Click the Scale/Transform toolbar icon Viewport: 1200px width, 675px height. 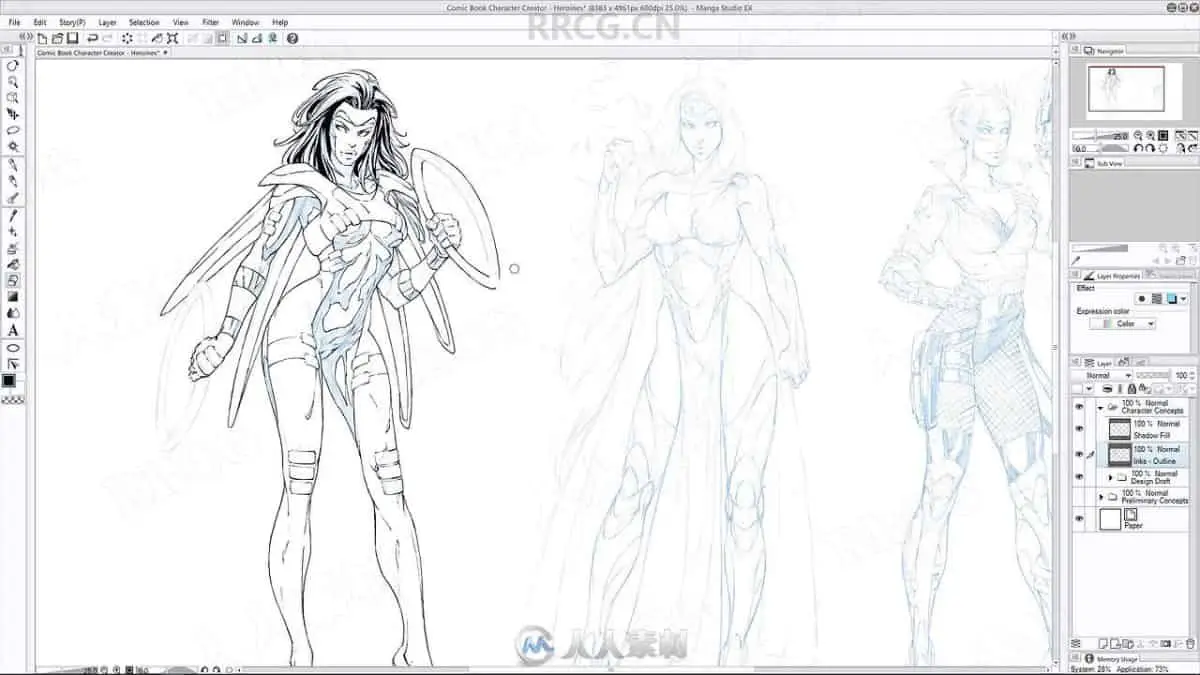tap(173, 38)
